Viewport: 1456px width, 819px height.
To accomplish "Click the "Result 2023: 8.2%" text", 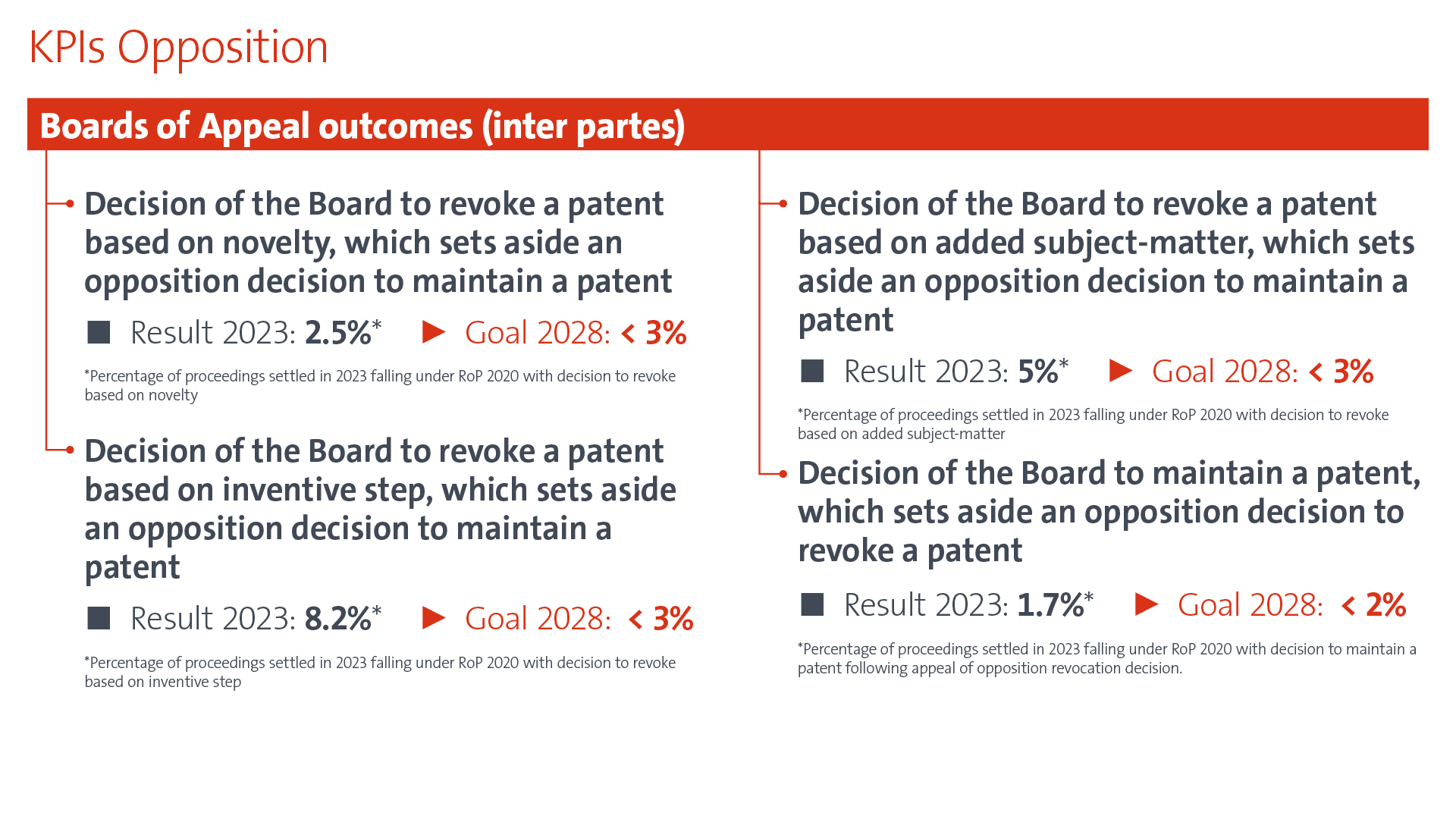I will (x=256, y=619).
